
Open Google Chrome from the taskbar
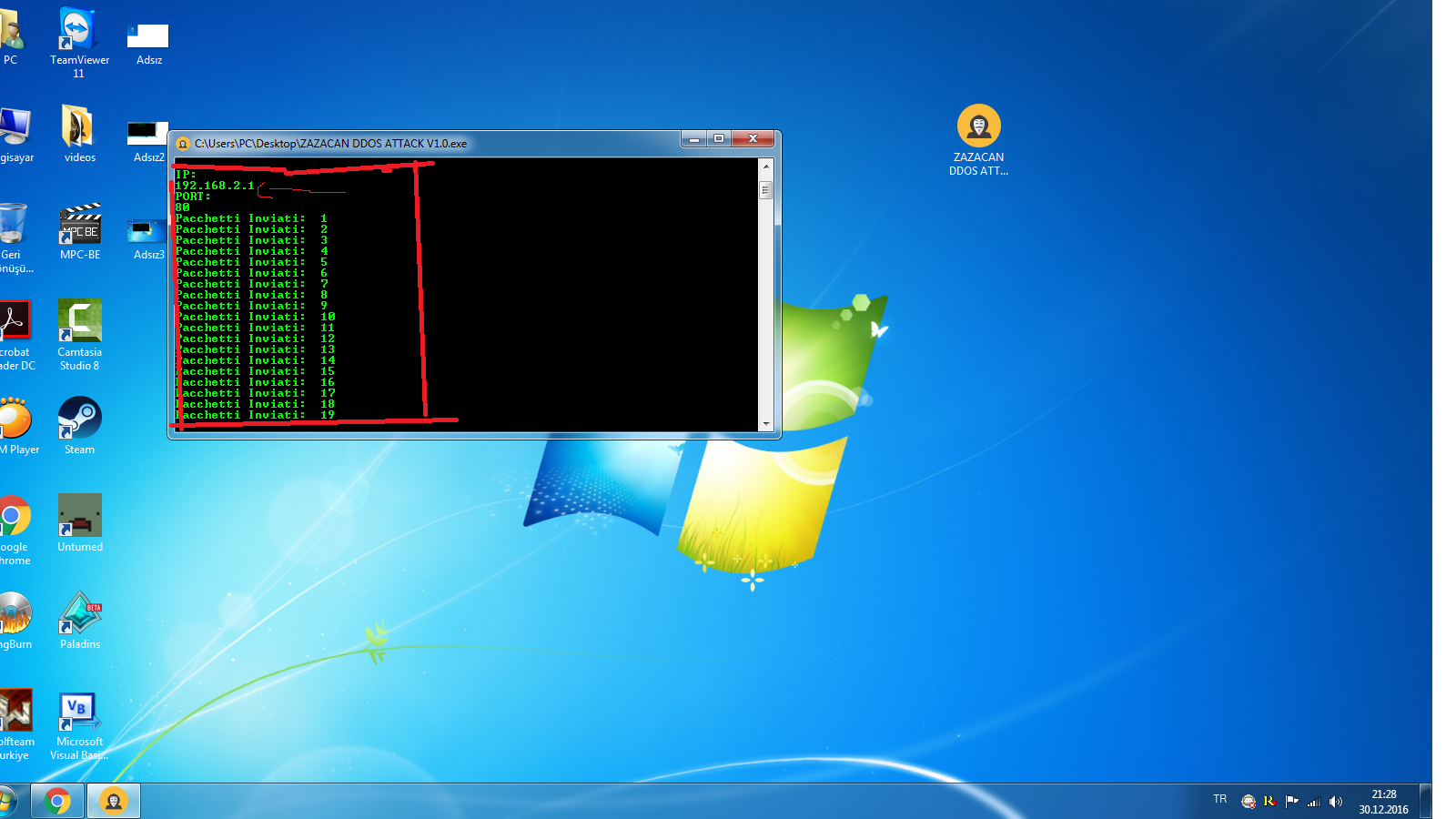(x=57, y=802)
